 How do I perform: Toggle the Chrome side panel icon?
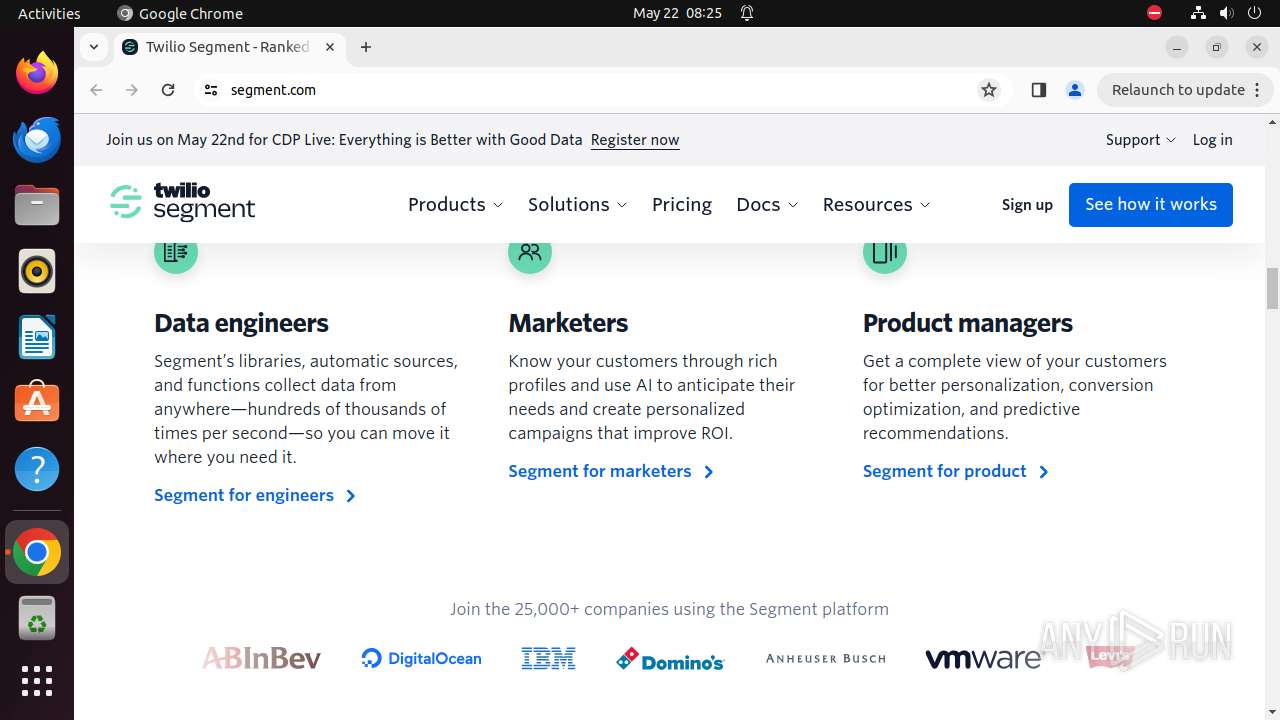pyautogui.click(x=1038, y=90)
